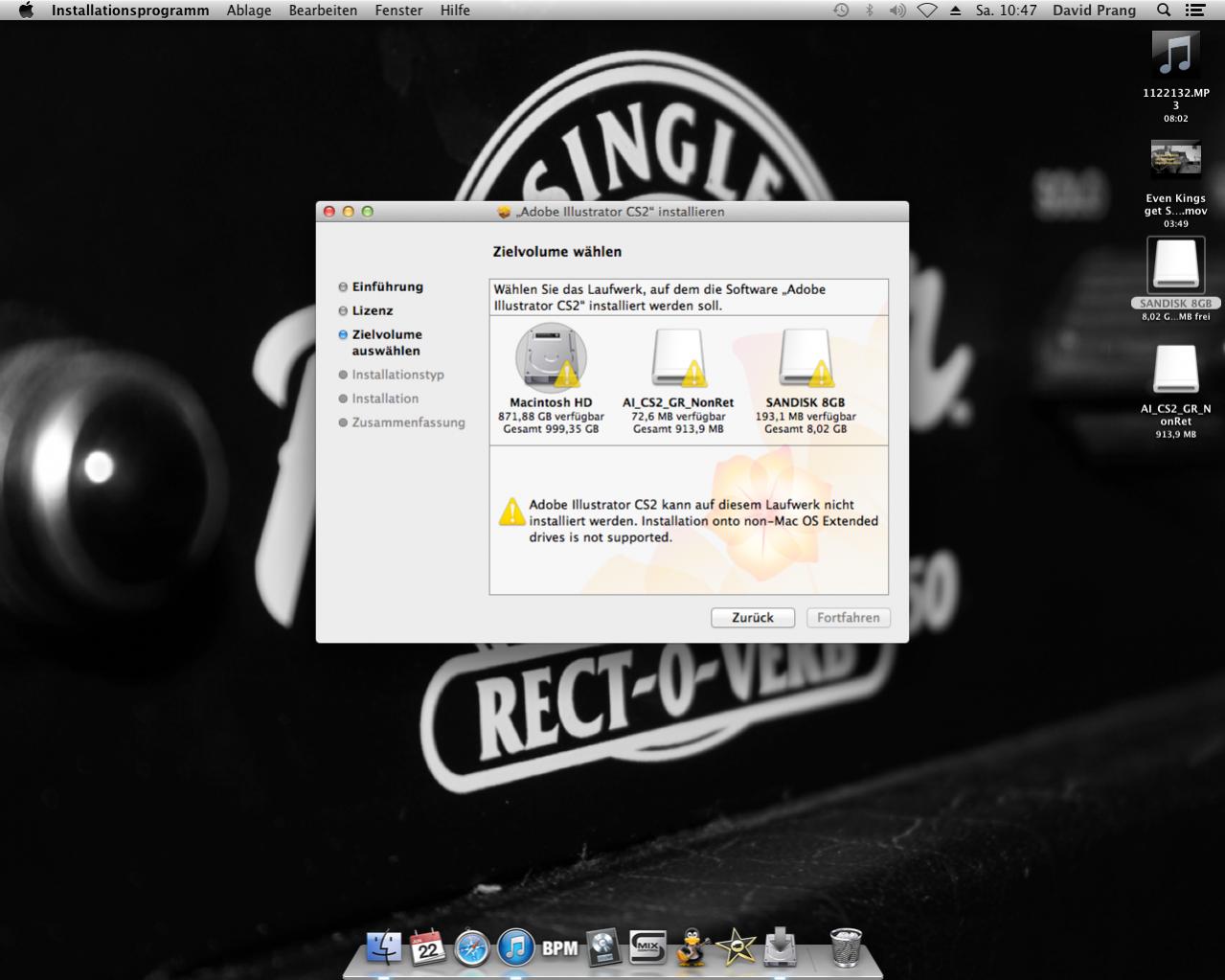Close the Adobe Illustrator CS2 installer window
The height and width of the screenshot is (980, 1225).
pos(329,212)
